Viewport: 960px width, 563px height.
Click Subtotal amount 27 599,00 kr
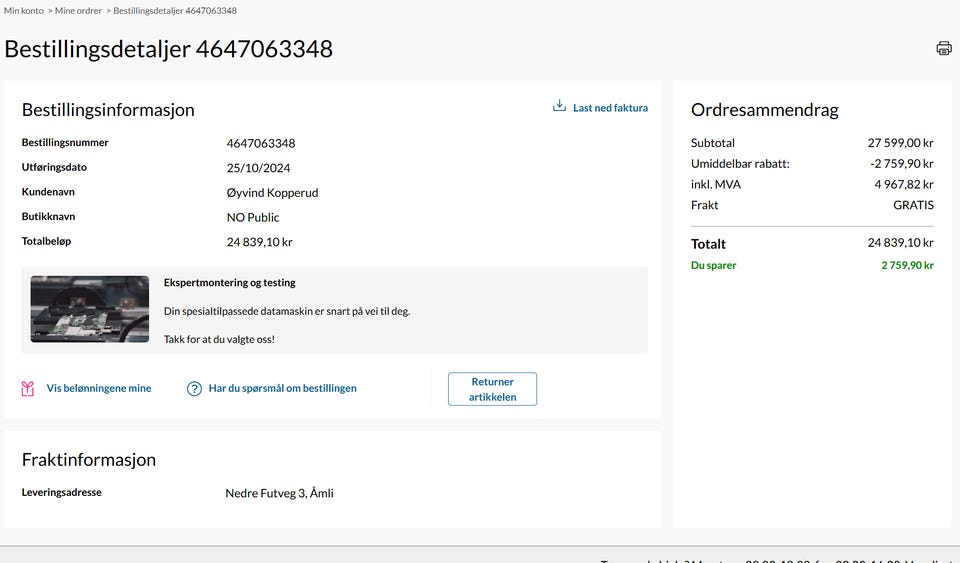(x=901, y=143)
